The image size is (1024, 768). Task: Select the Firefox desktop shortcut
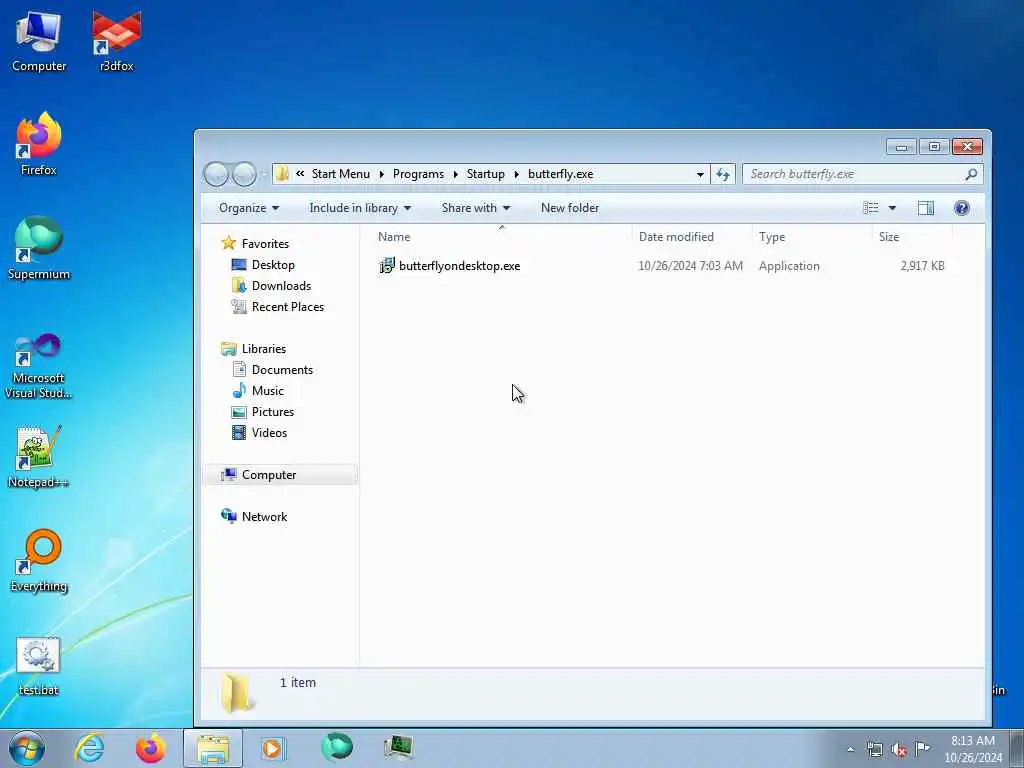click(39, 144)
